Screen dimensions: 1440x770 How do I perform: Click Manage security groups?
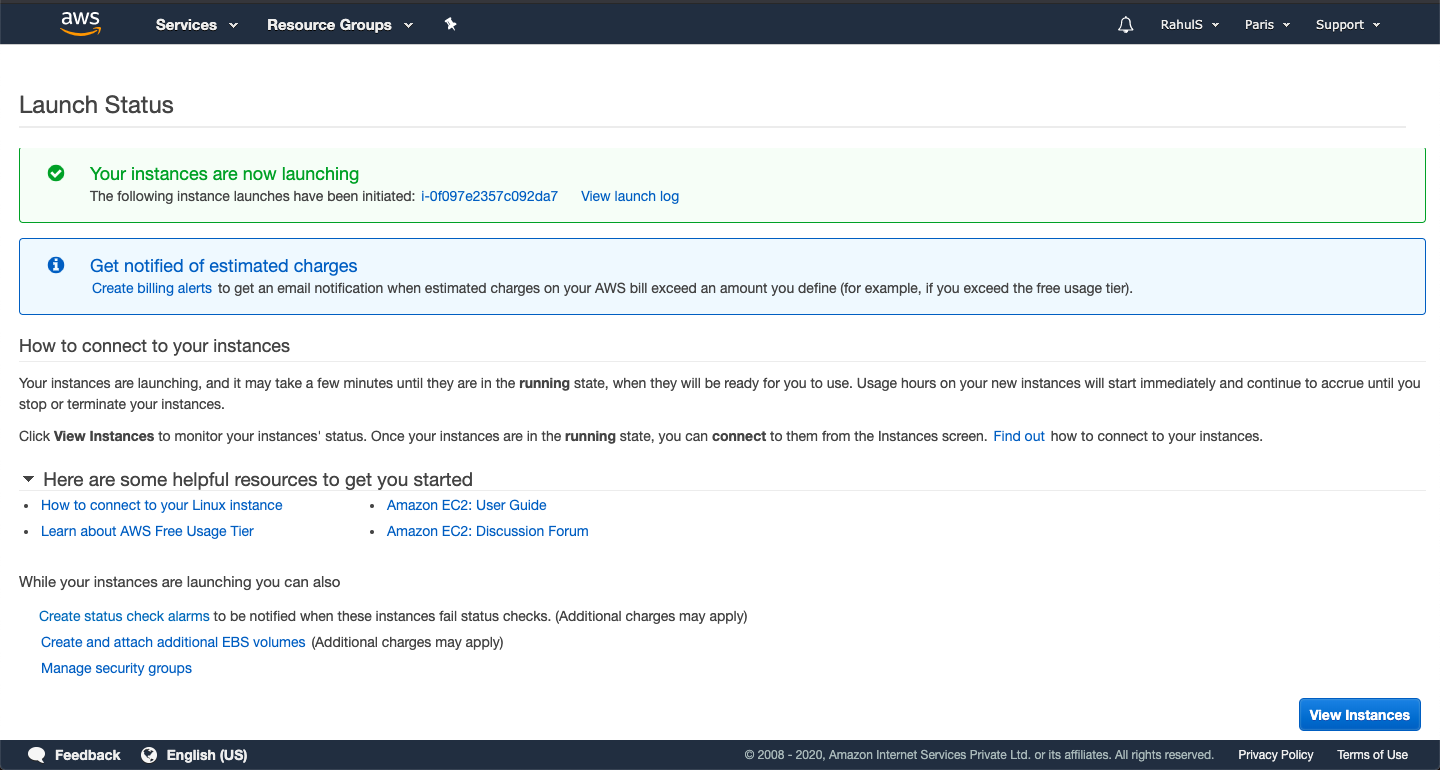pos(116,668)
